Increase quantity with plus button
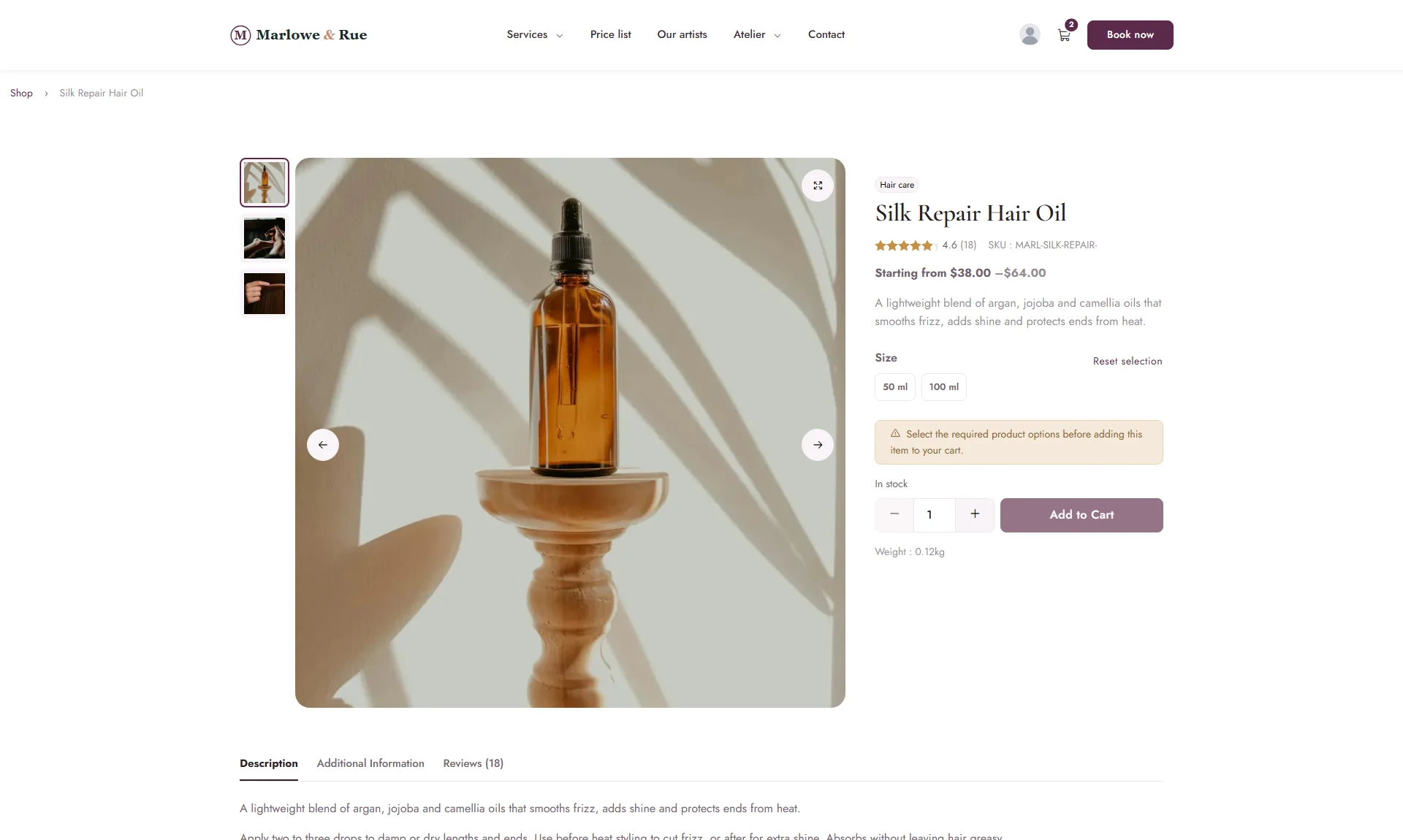The image size is (1403, 840). tap(975, 514)
